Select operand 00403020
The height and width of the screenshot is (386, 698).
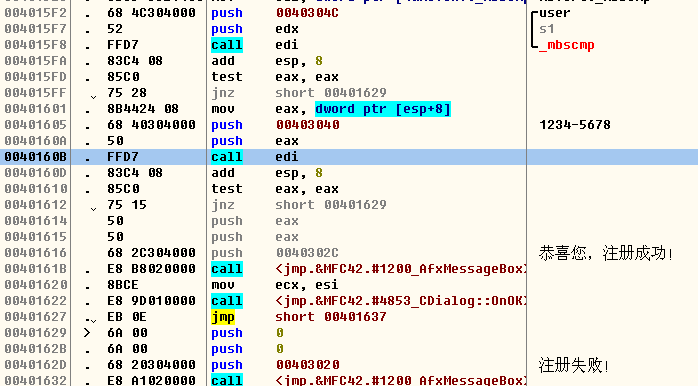307,366
